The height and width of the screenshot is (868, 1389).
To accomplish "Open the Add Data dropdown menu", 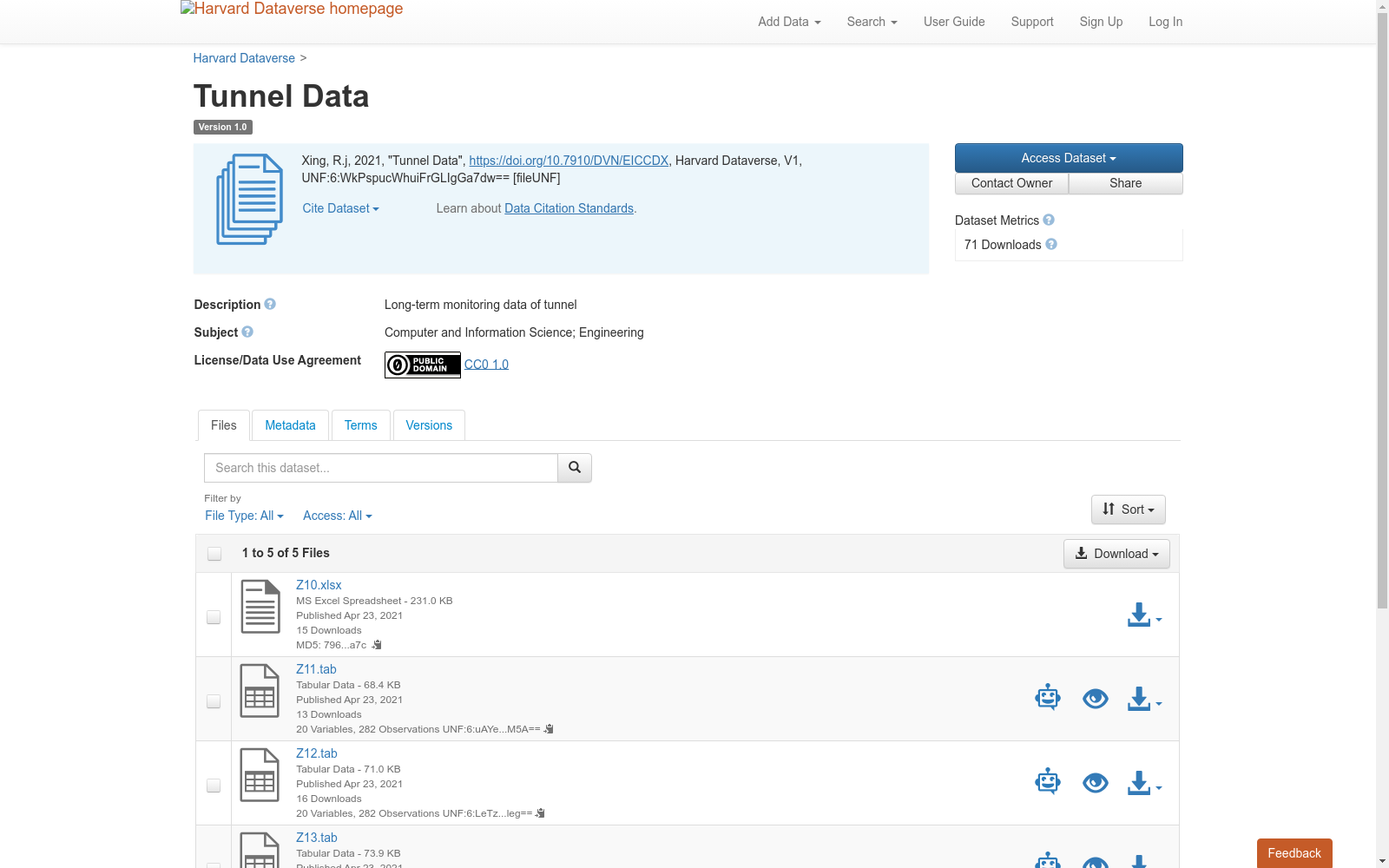I will pos(789,22).
